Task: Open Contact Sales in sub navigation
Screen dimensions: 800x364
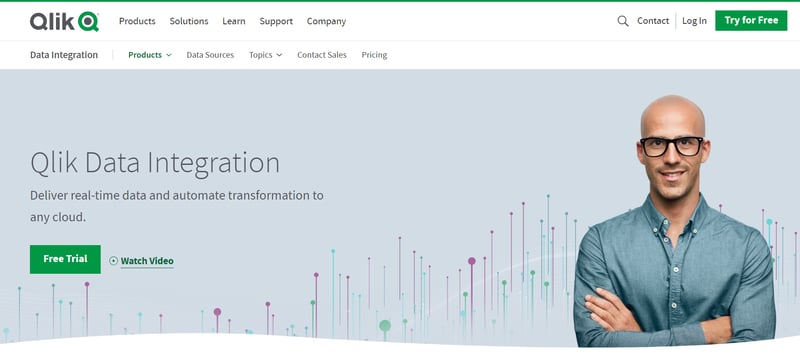Action: (322, 55)
